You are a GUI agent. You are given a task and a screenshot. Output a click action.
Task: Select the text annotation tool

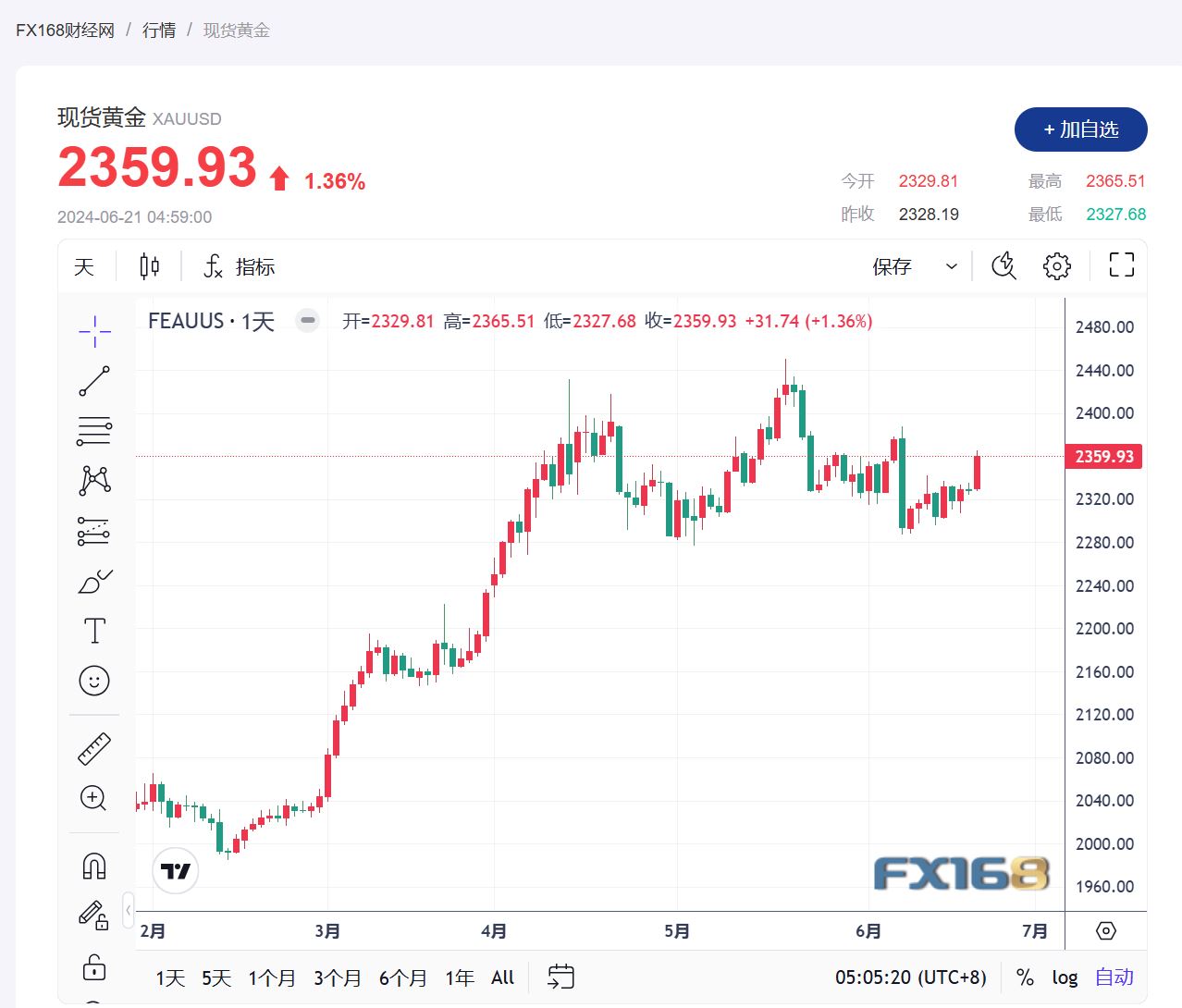(94, 631)
